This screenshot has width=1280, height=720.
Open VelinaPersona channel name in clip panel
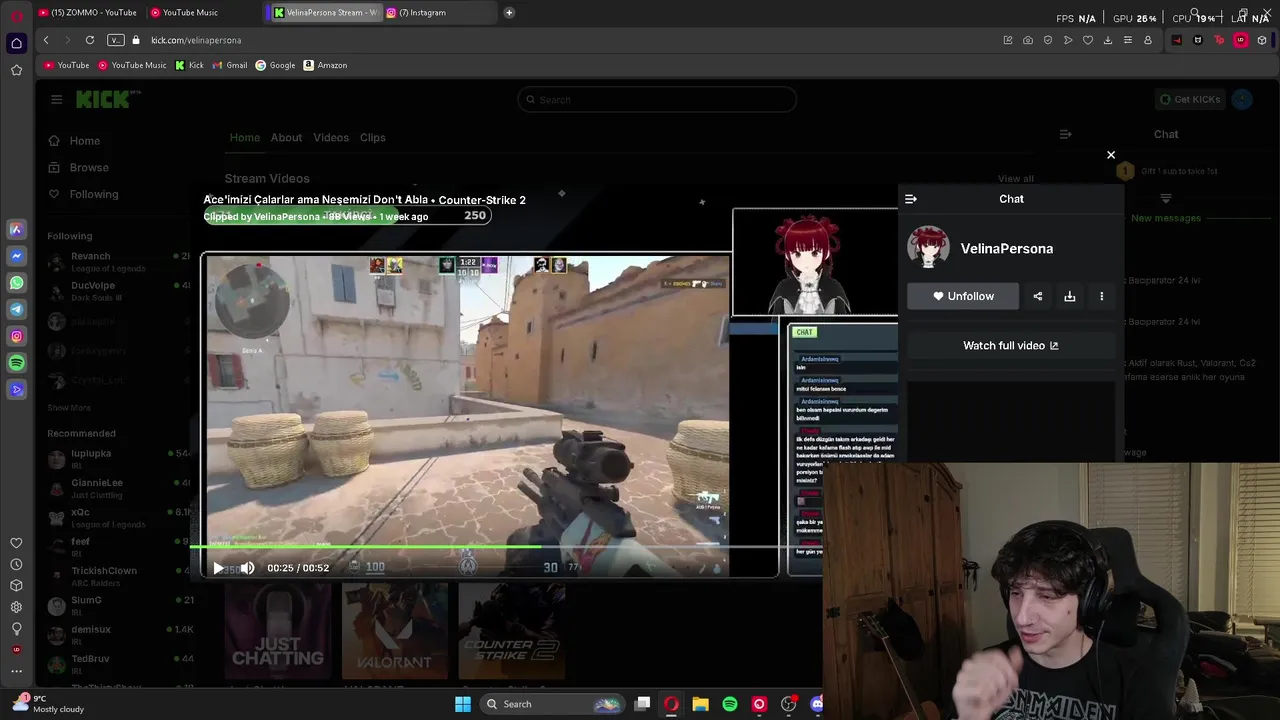click(1006, 248)
